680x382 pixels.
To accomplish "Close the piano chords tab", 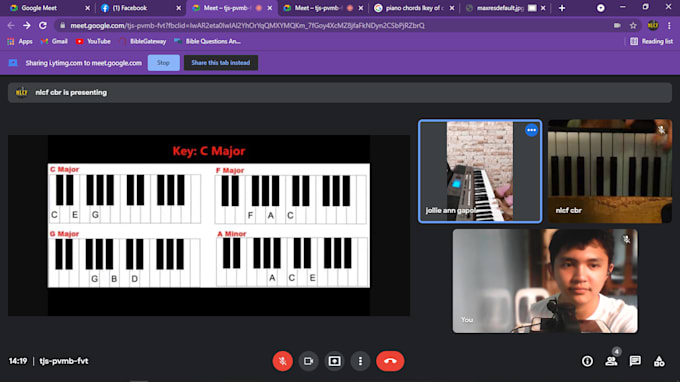I will [x=452, y=8].
